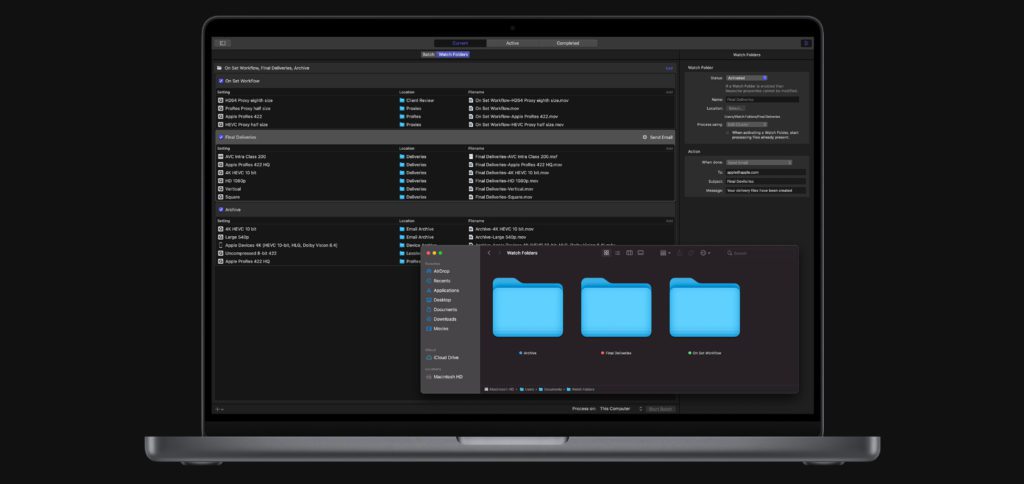Click the Tags icon in Finder toolbar
The image size is (1024, 484).
coord(691,253)
